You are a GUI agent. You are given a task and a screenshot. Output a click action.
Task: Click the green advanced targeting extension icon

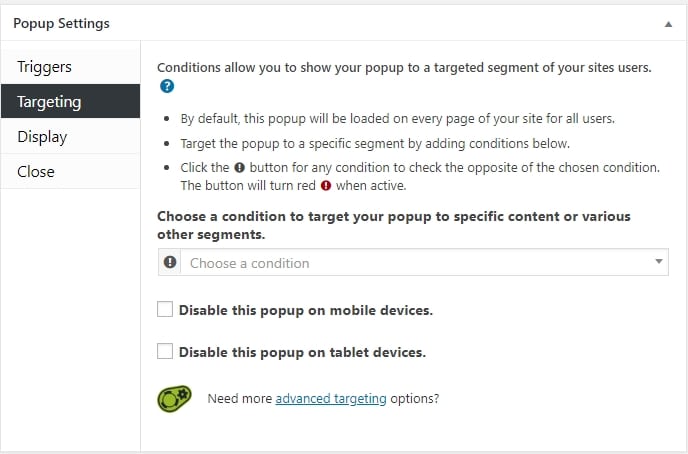click(x=175, y=399)
